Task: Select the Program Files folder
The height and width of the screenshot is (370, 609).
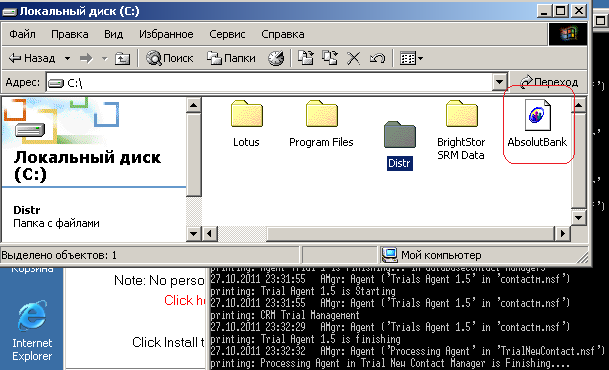Action: click(x=322, y=123)
